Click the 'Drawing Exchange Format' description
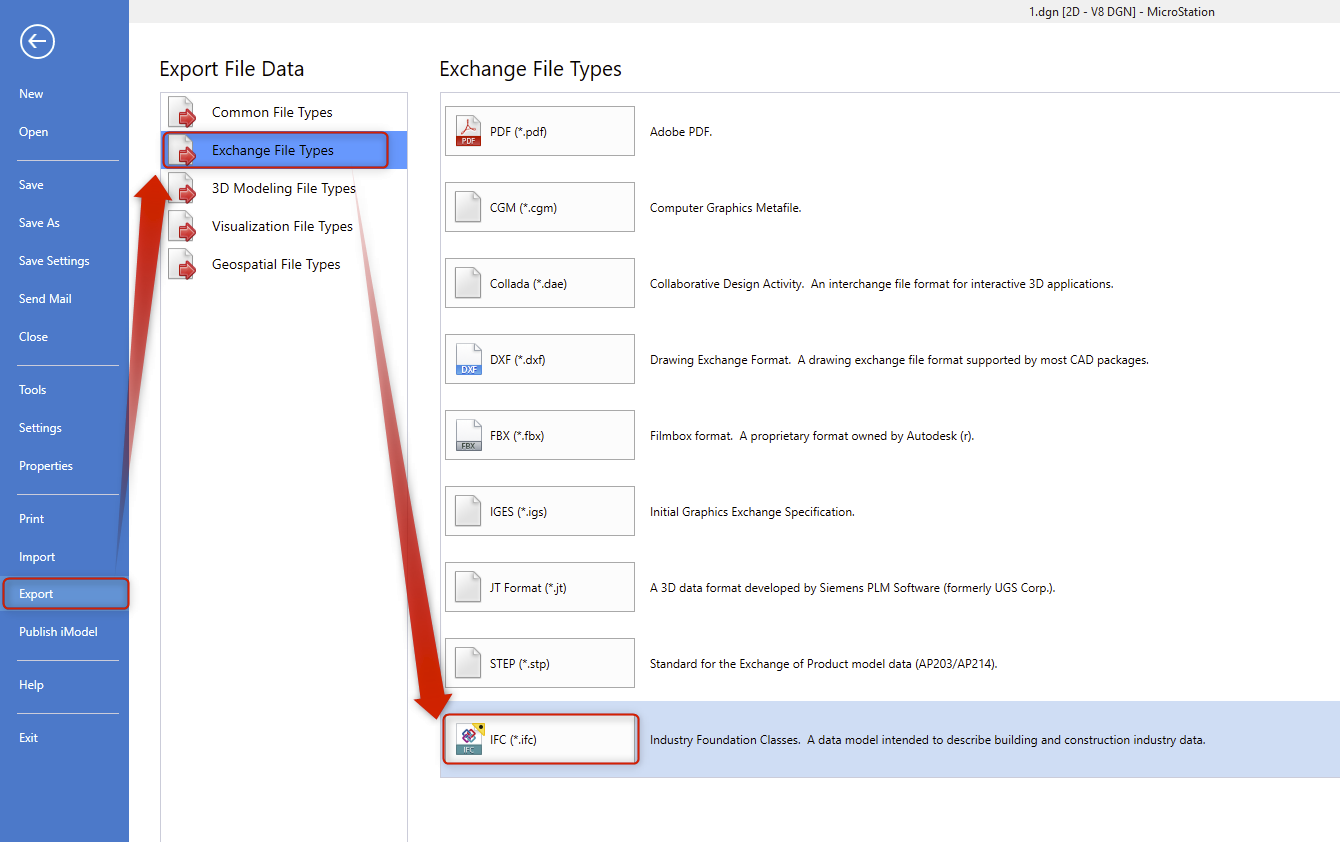1340x842 pixels. click(x=899, y=360)
